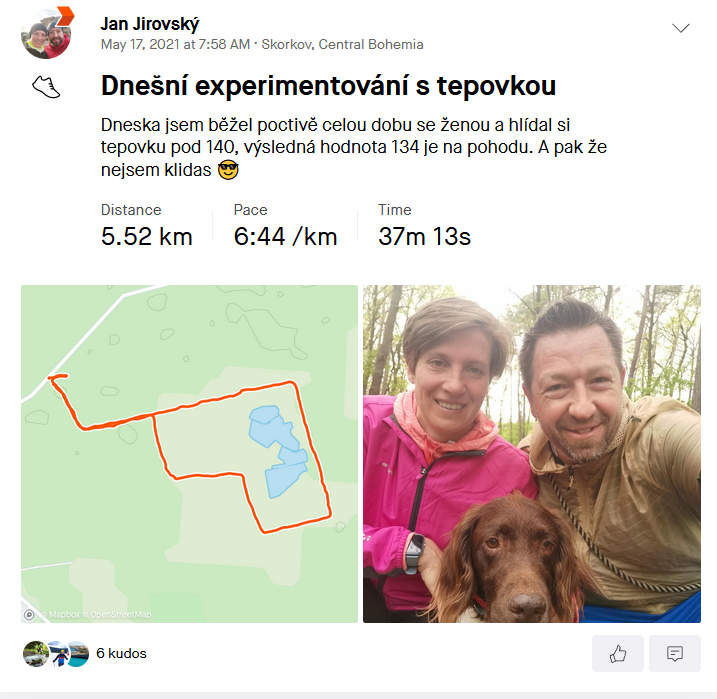Click the 5.52 km distance stat
717x699 pixels.
[x=146, y=236]
